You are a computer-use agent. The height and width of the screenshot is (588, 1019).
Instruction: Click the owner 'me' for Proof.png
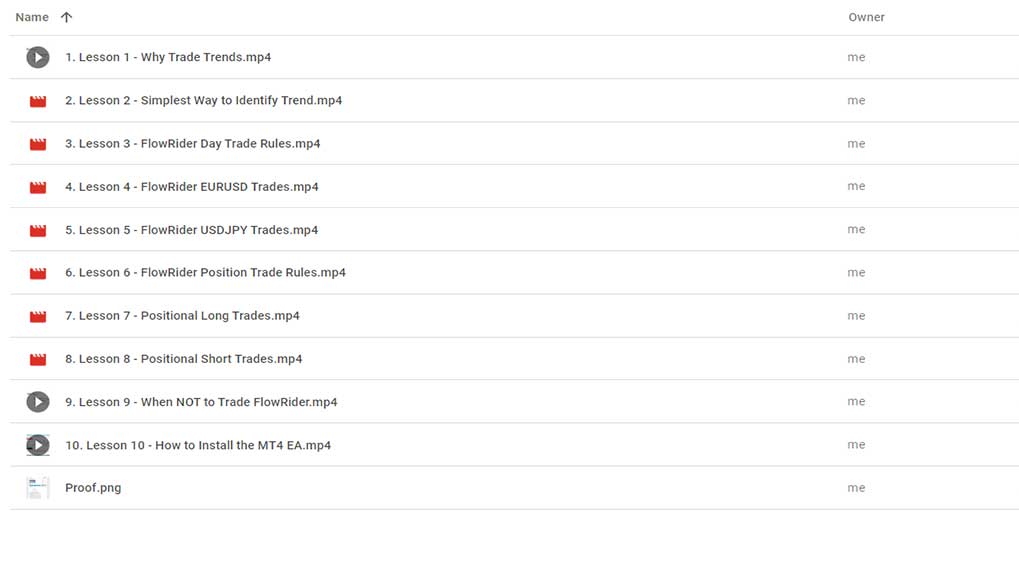click(x=856, y=488)
